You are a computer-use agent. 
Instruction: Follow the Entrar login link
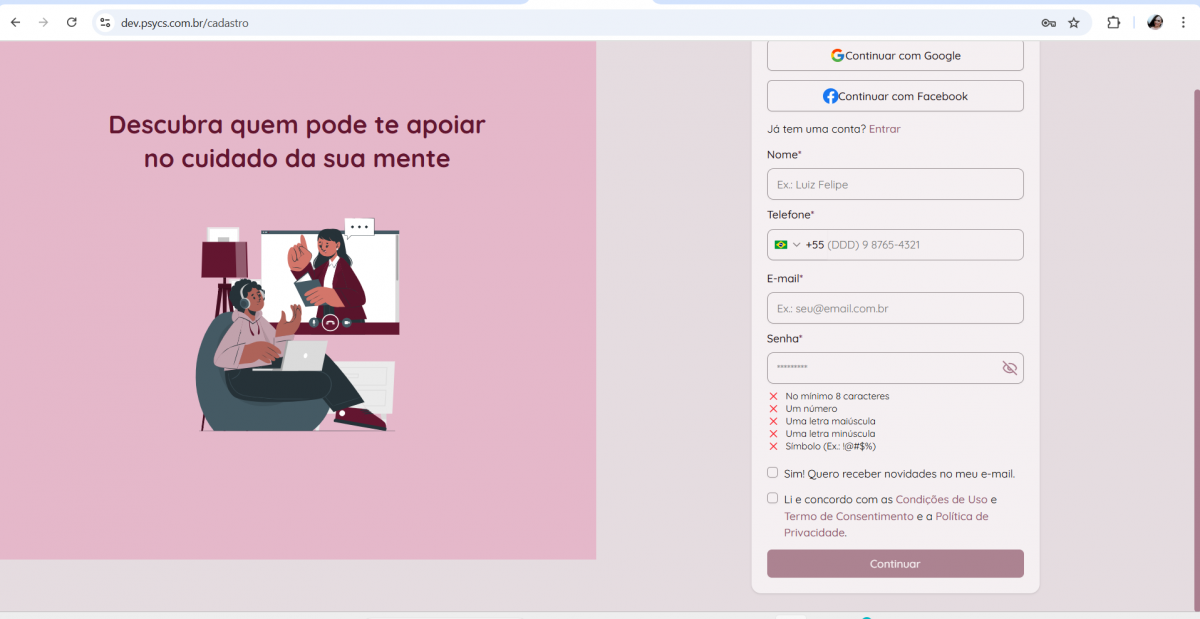click(x=884, y=129)
